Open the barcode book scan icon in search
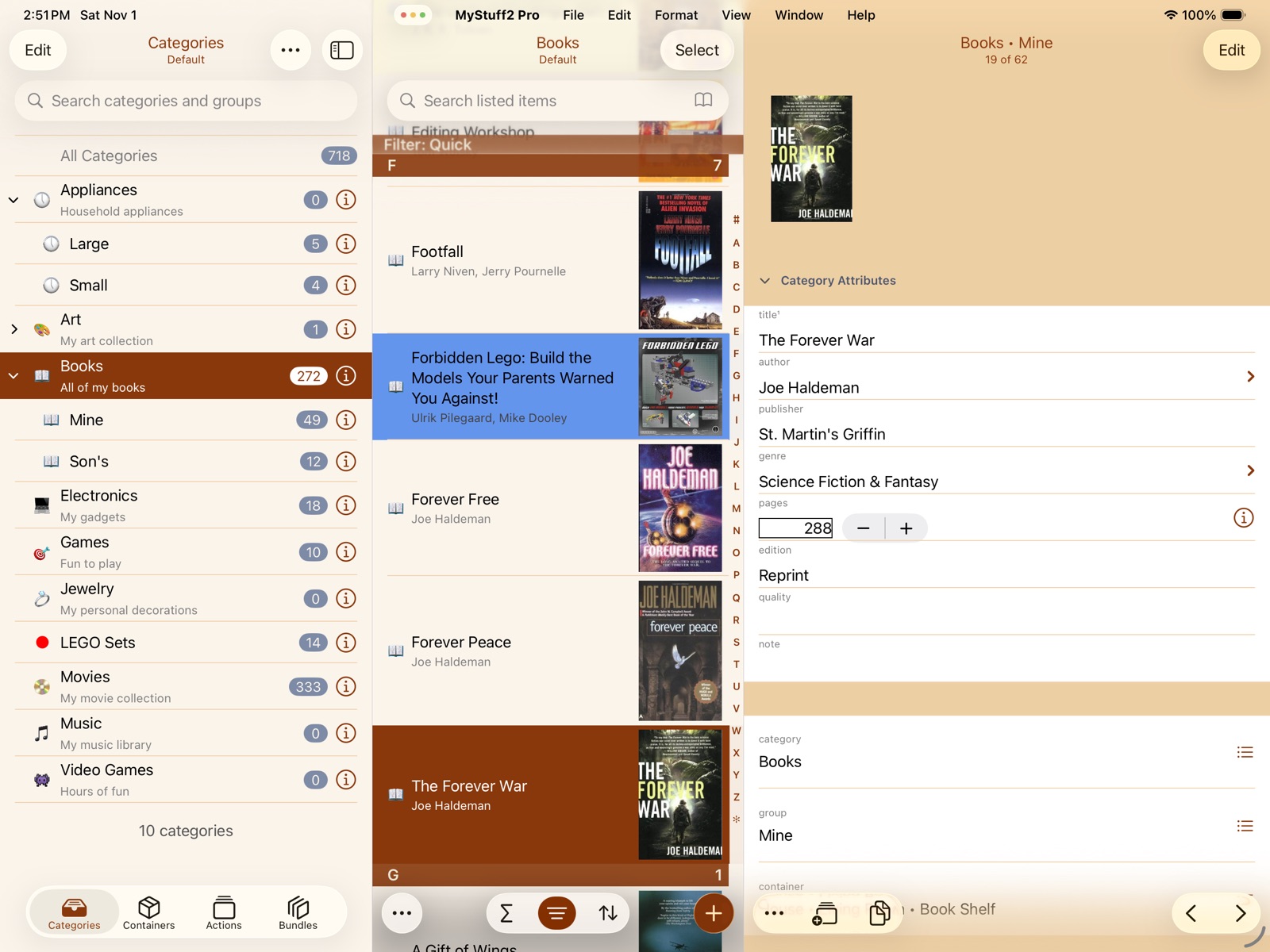This screenshot has width=1270, height=952. (x=703, y=100)
